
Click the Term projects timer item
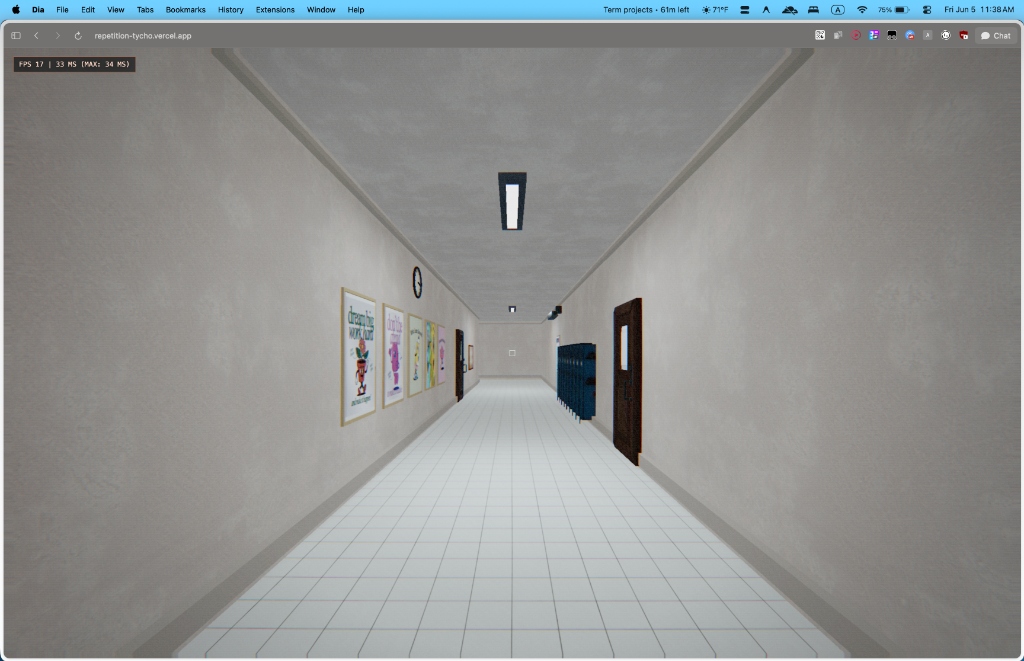pos(646,10)
